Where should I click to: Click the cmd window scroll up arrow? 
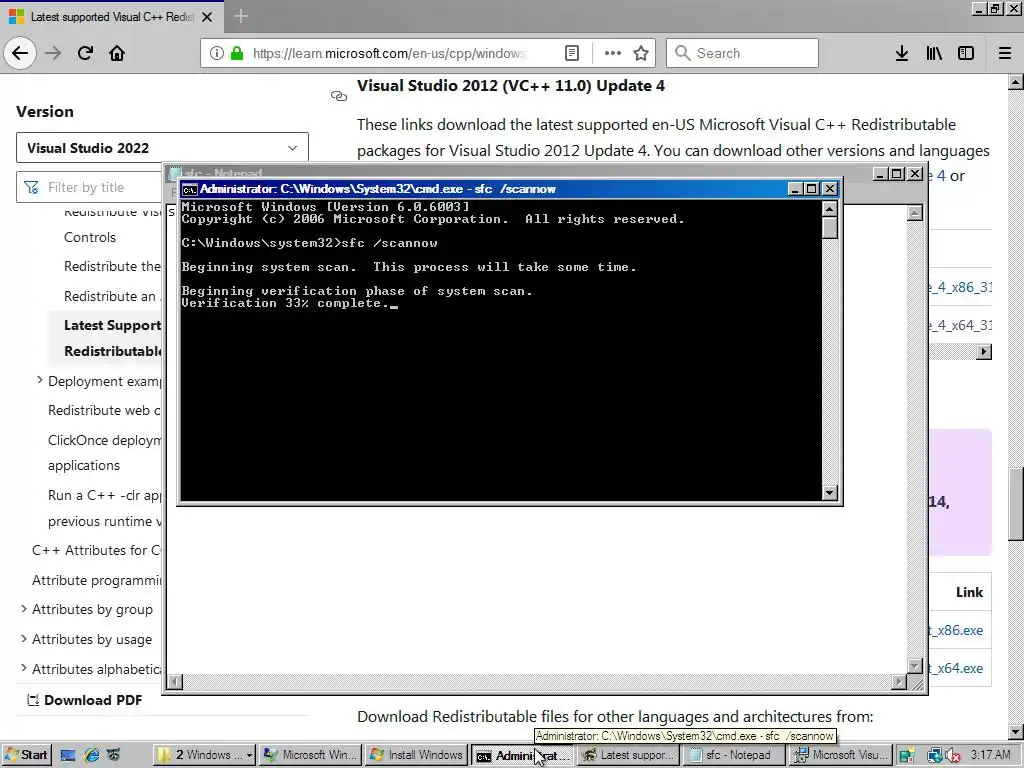[x=829, y=208]
